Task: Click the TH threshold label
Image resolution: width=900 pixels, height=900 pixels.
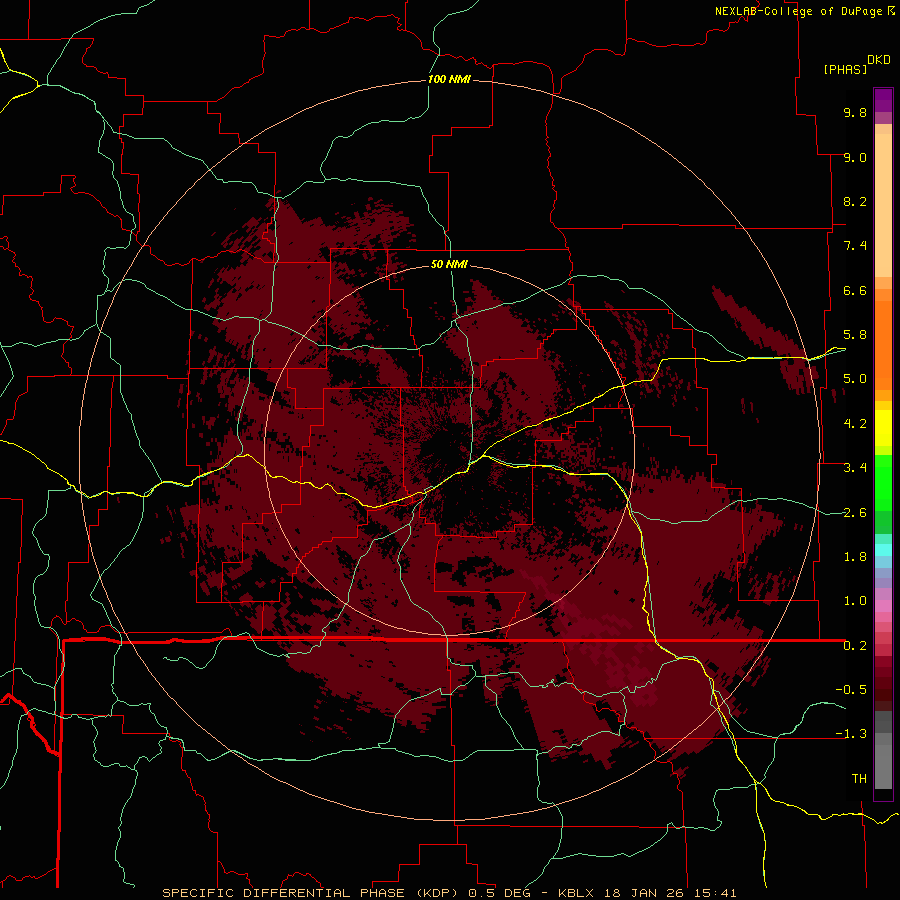Action: point(859,779)
